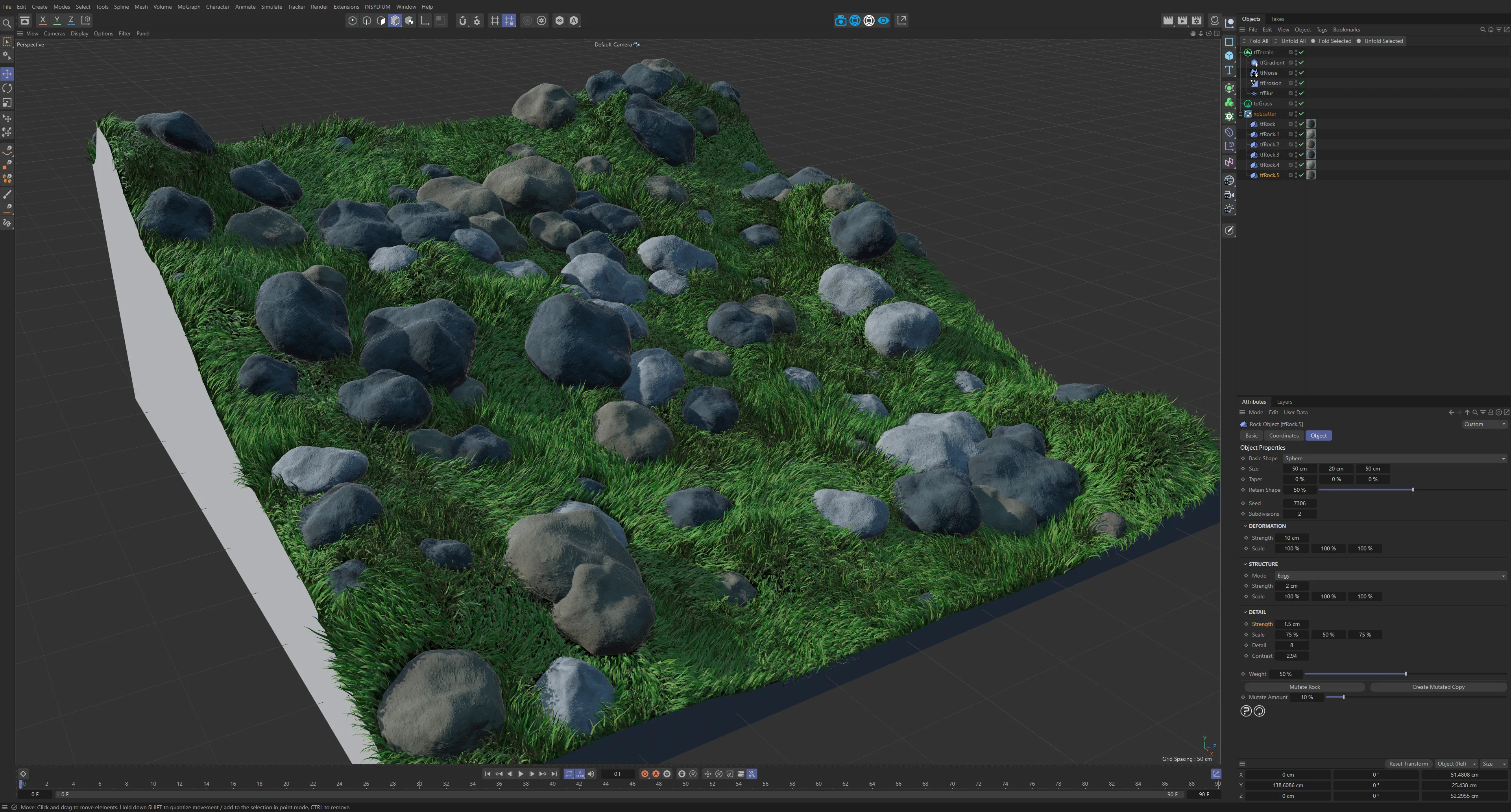The width and height of the screenshot is (1511, 812).
Task: Toggle X axis lock icon
Action: 42,20
